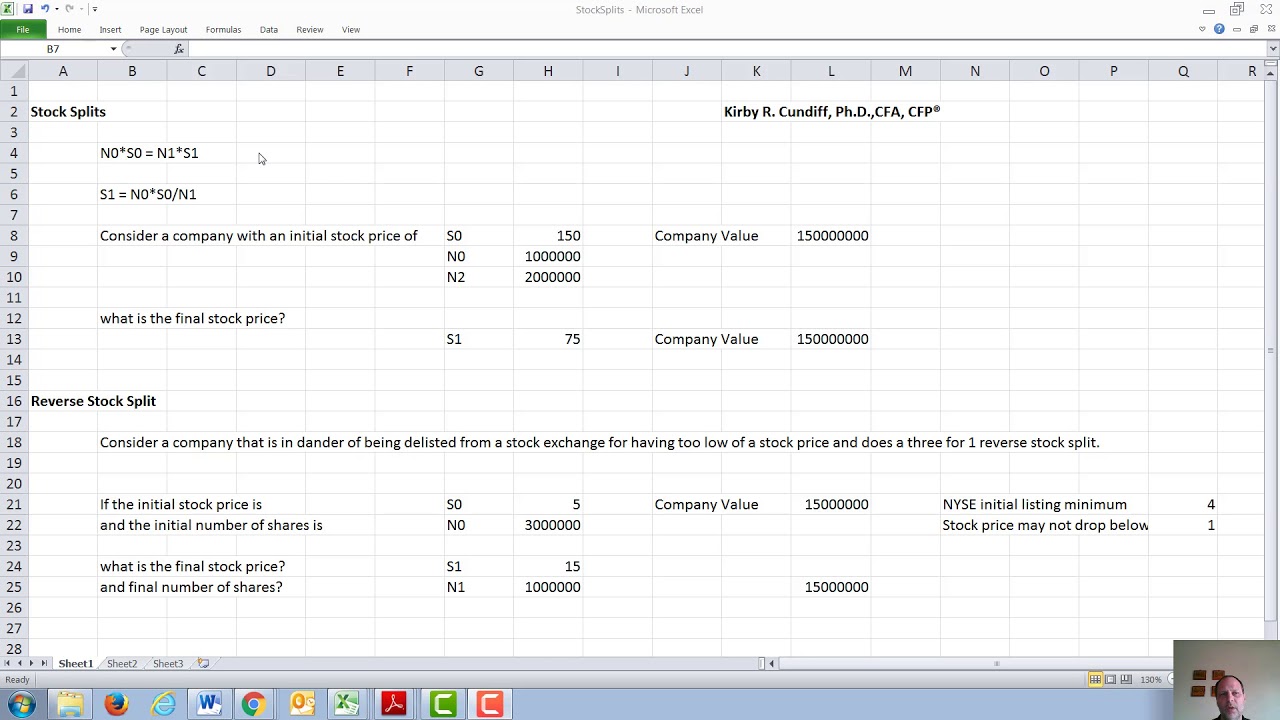The height and width of the screenshot is (720, 1280).
Task: Select the NYSE initial listing minimum value 4
Action: coord(1183,505)
